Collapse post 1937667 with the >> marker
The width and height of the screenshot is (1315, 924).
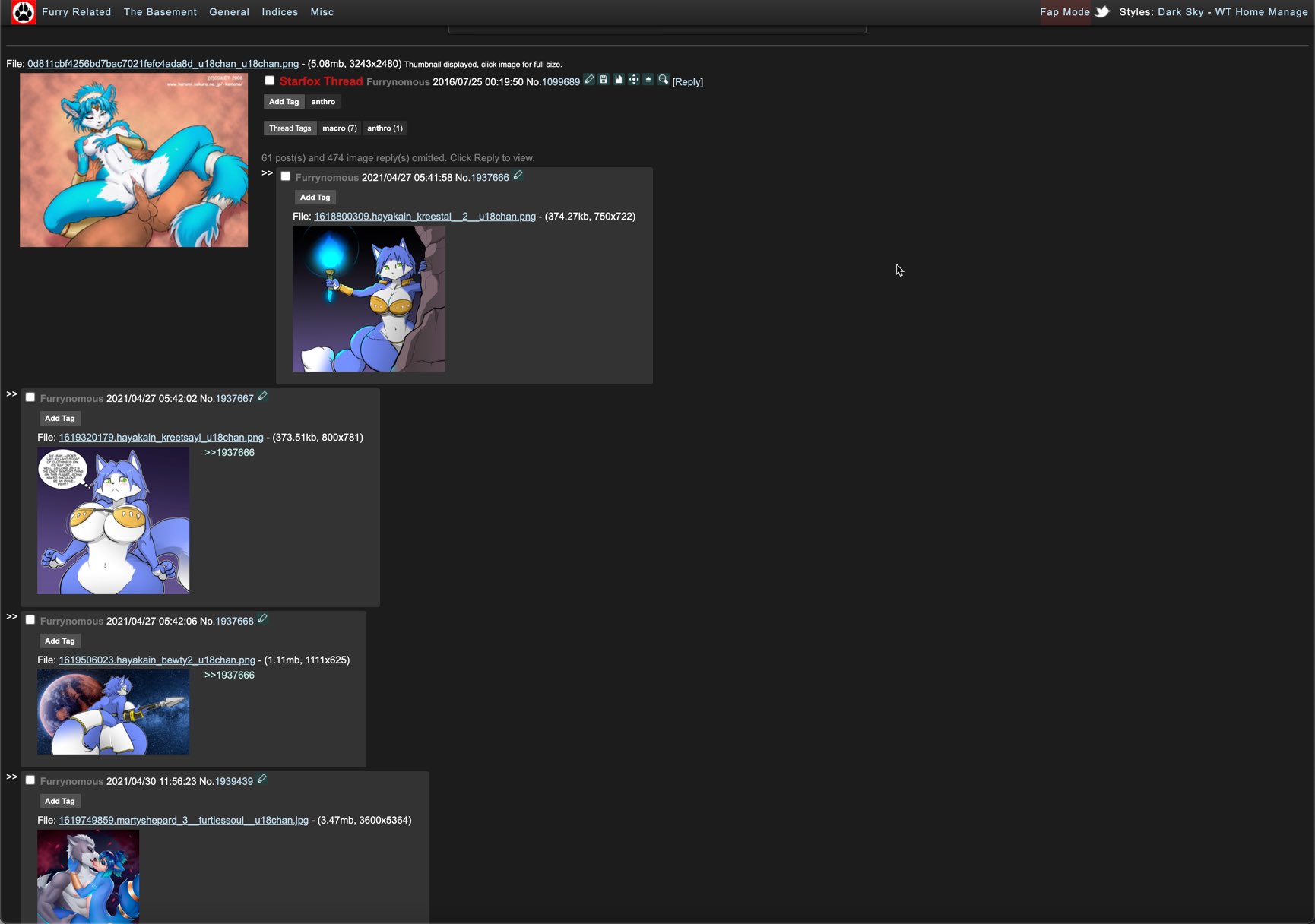pos(11,394)
